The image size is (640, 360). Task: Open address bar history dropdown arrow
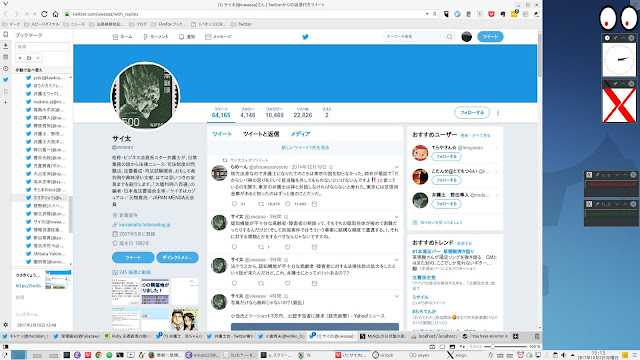[x=427, y=14]
